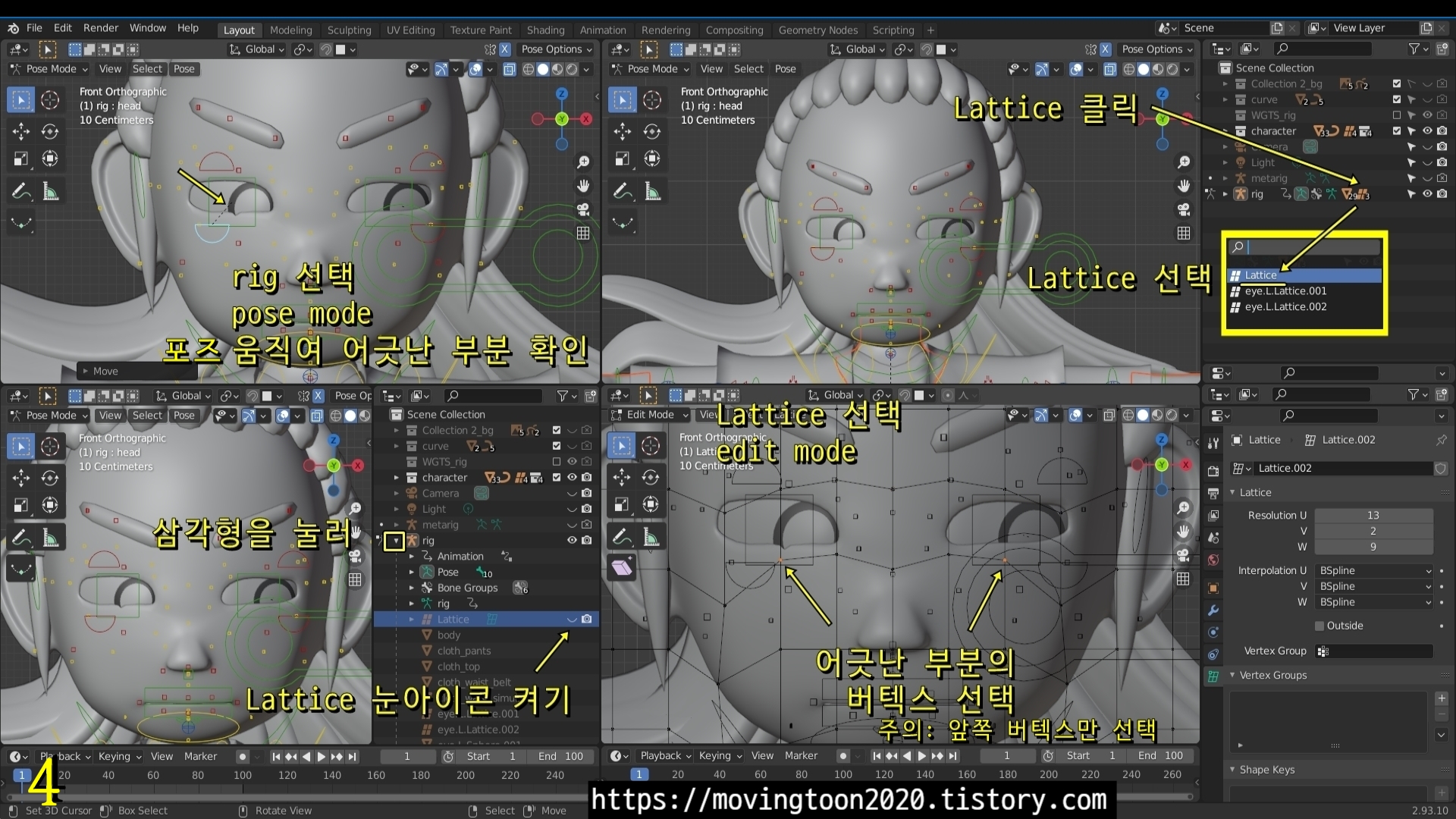Toggle X-ray icon in top-left viewport header
This screenshot has width=1456, height=819.
click(510, 69)
